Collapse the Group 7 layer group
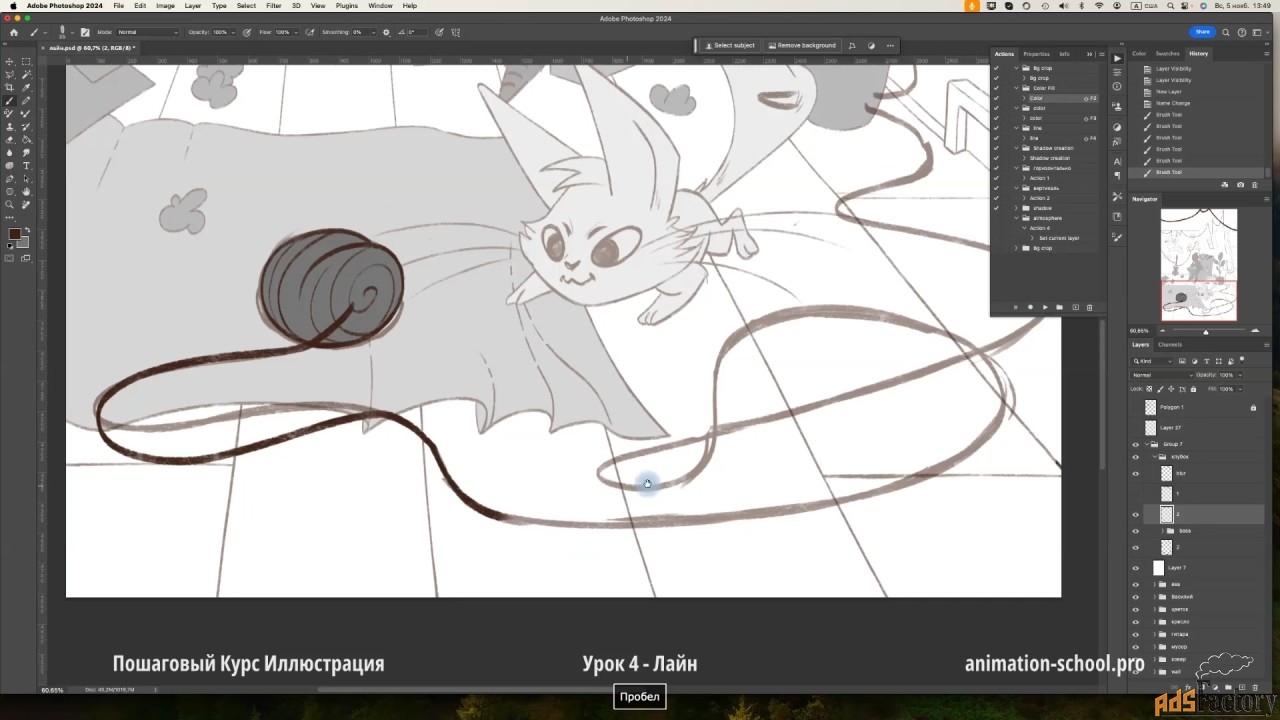 click(1147, 444)
